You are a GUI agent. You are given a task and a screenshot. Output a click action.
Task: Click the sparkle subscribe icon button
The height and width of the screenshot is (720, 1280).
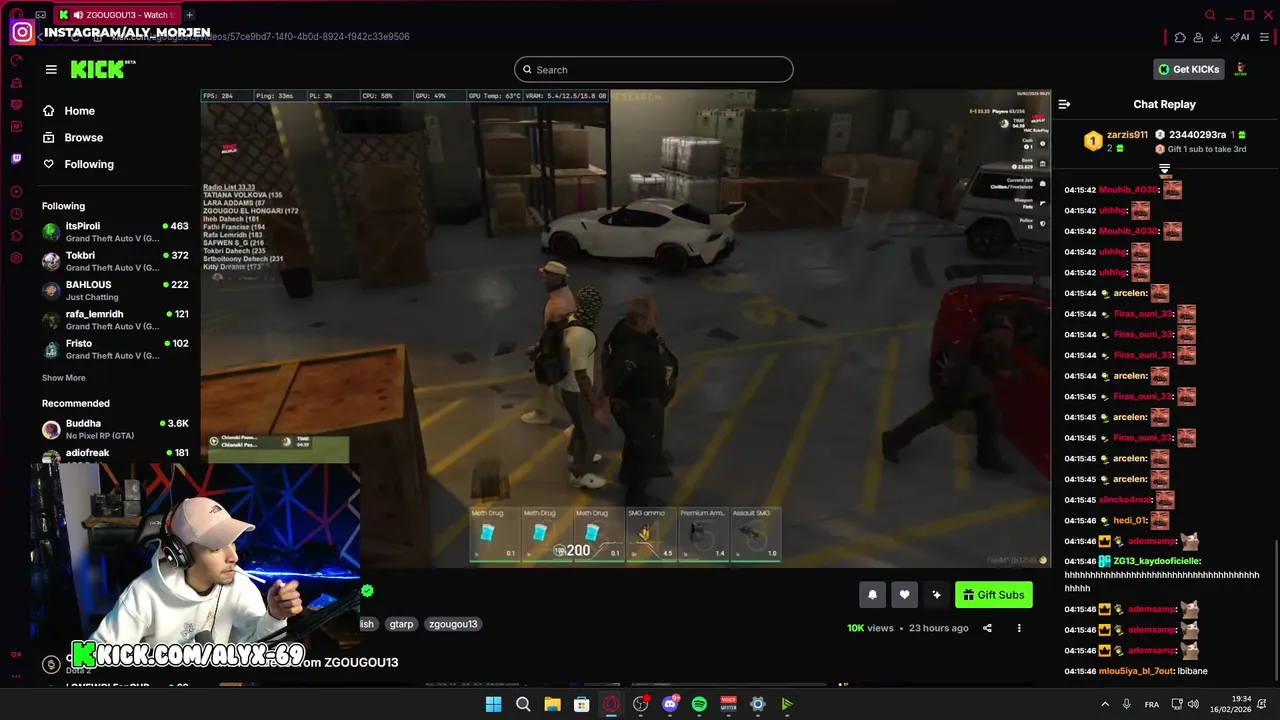[936, 595]
